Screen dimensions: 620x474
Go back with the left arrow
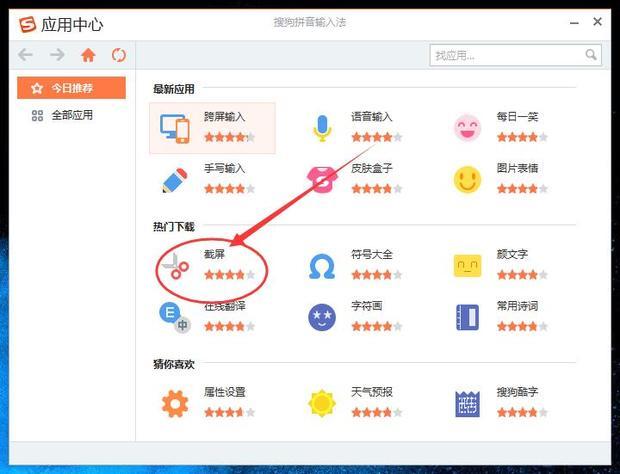pyautogui.click(x=25, y=55)
